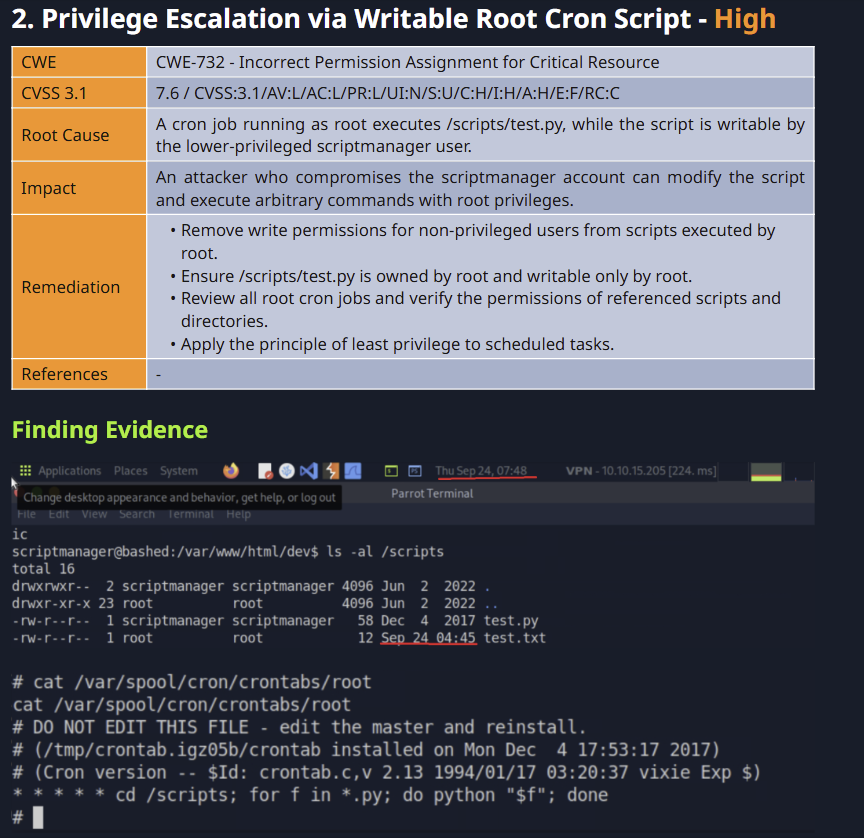Click the terminal cursor at the last prompt
This screenshot has height=838, width=864.
38,818
